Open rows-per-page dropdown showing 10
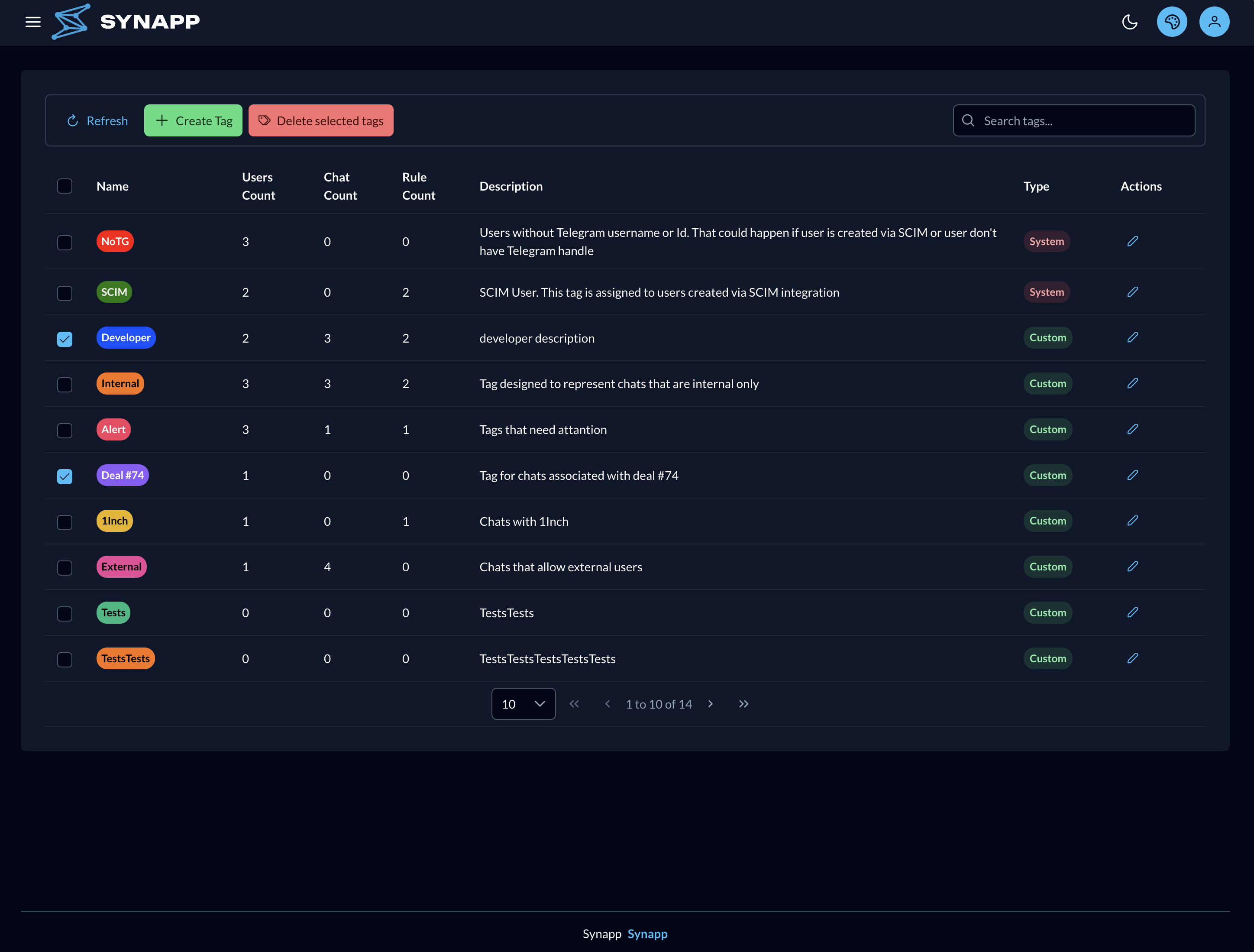Viewport: 1254px width, 952px height. (523, 704)
